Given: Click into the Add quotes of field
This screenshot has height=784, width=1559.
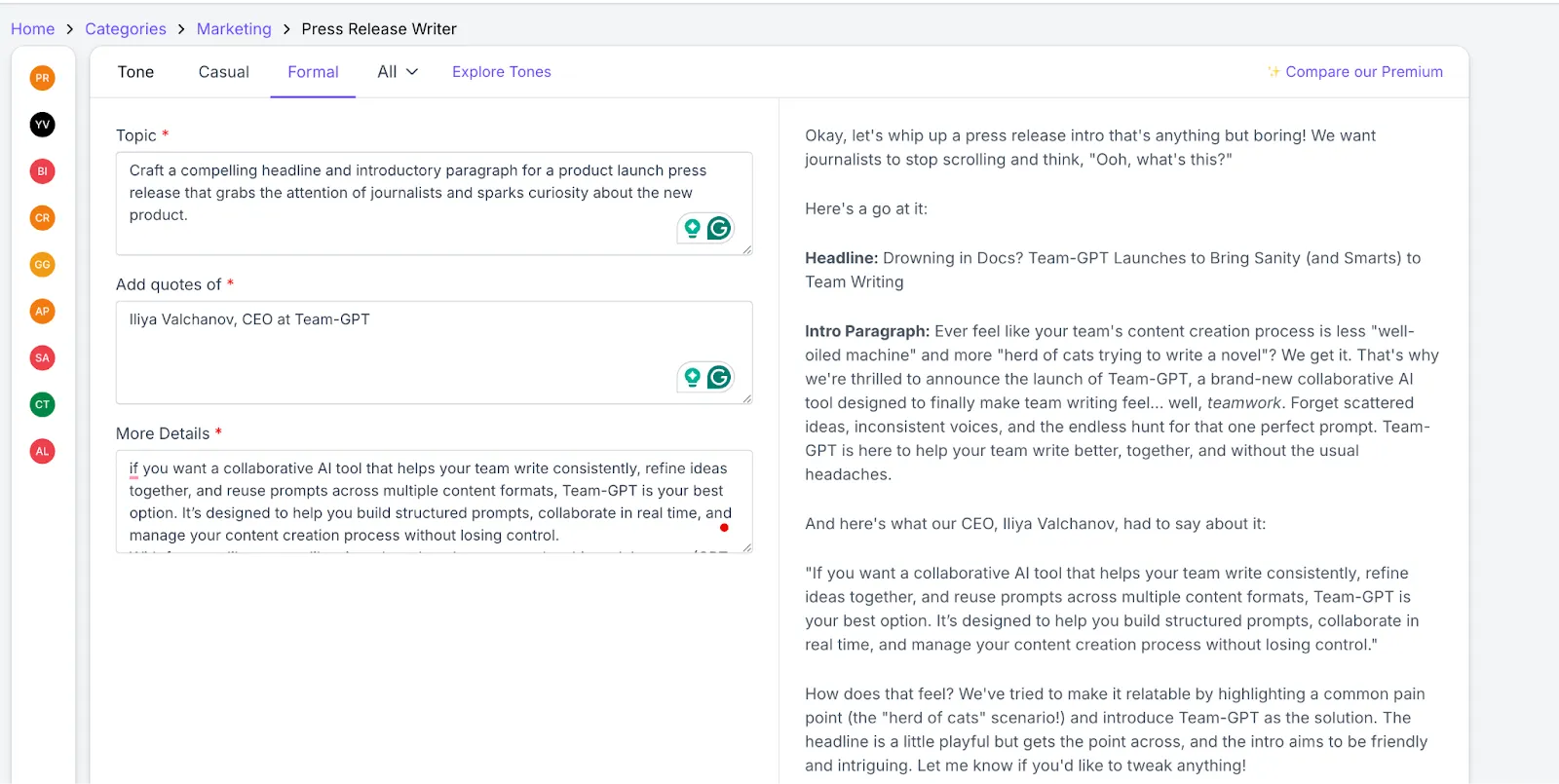Looking at the screenshot, I should pos(434,353).
